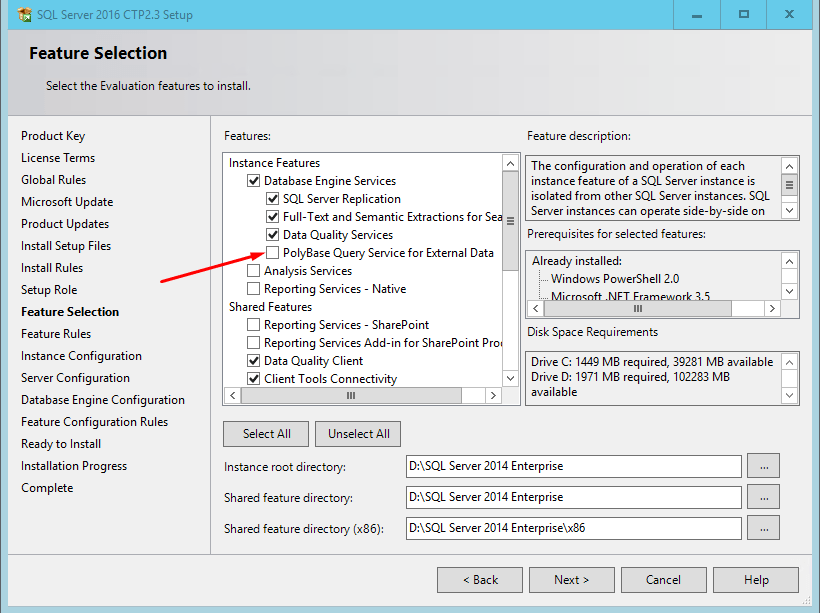Click the features list scroll-right arrow
This screenshot has height=613, width=820.
(x=493, y=395)
